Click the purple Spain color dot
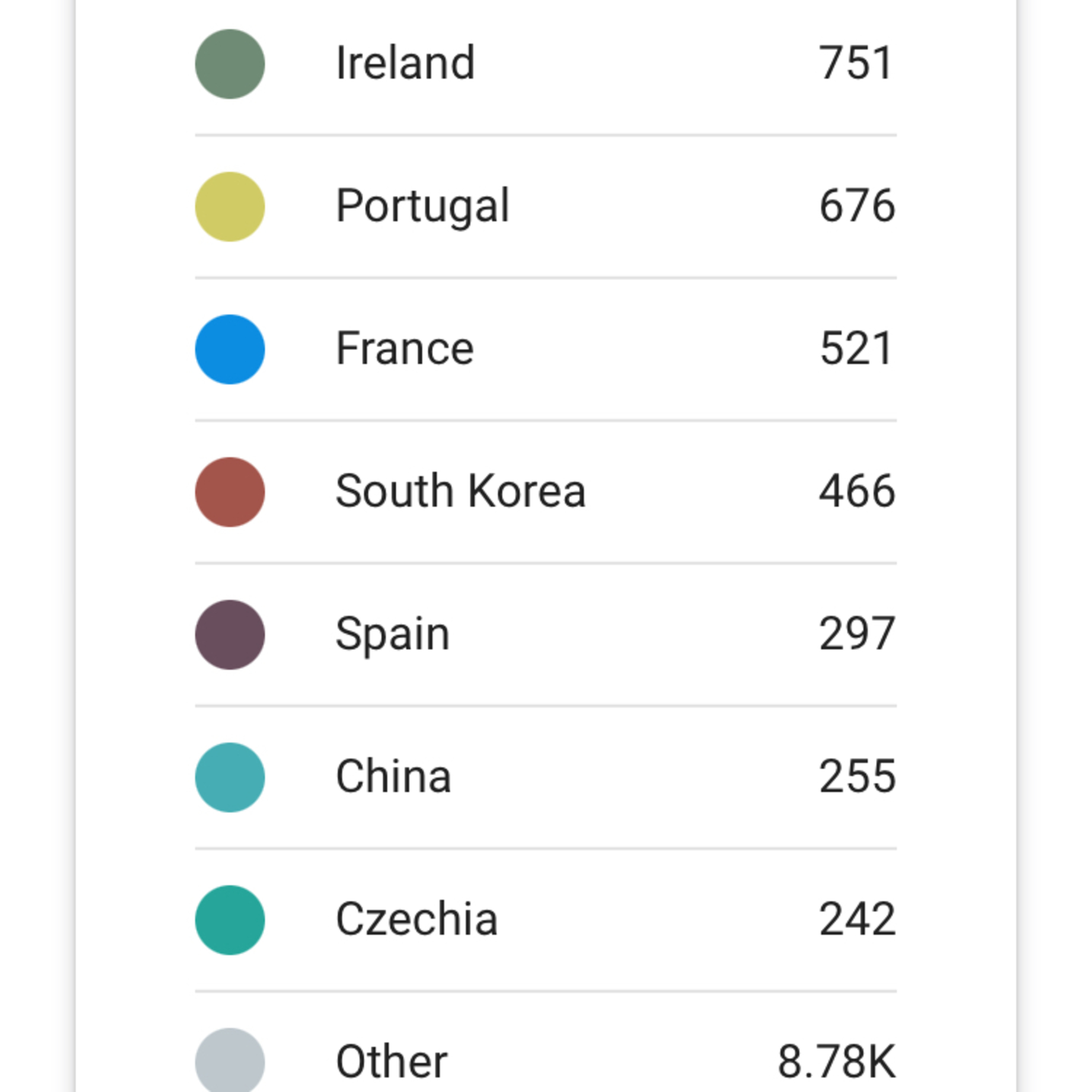 229,635
